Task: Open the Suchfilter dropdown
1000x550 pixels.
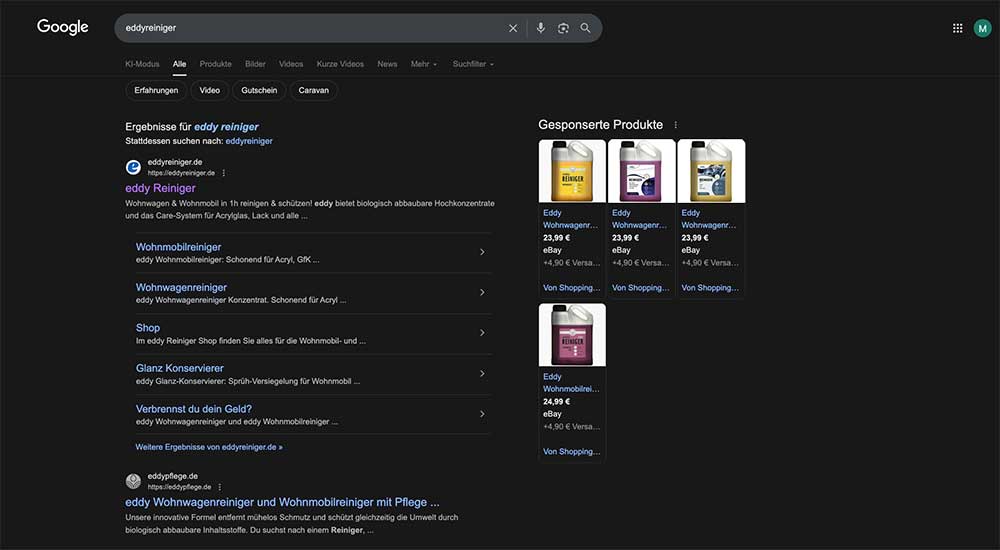Action: (473, 64)
